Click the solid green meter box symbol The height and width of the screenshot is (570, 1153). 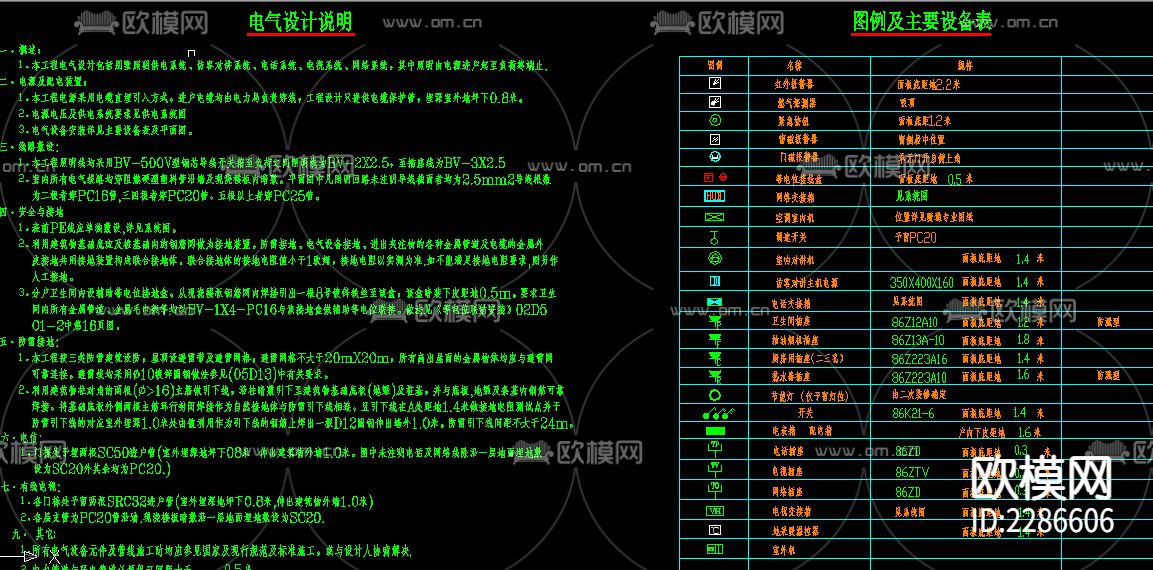click(715, 431)
